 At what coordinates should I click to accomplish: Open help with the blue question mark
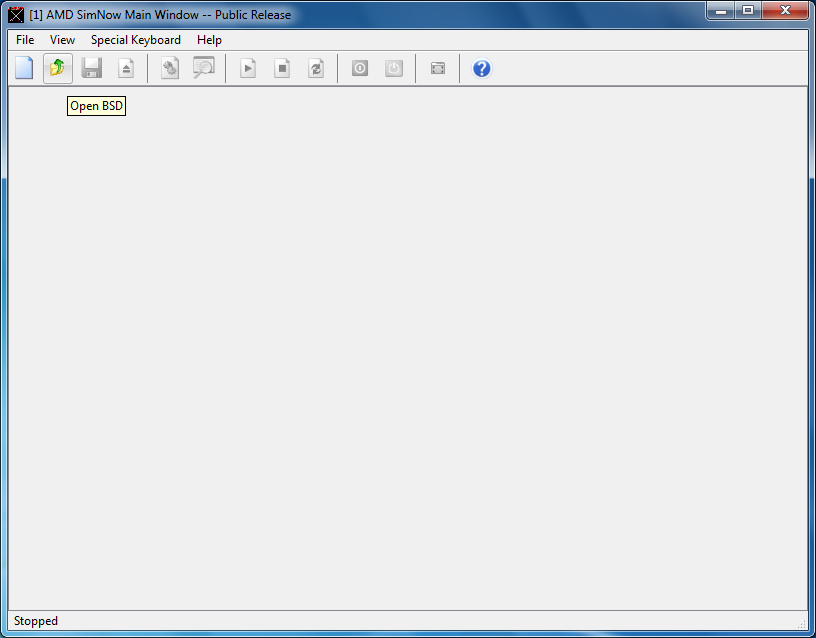point(482,68)
